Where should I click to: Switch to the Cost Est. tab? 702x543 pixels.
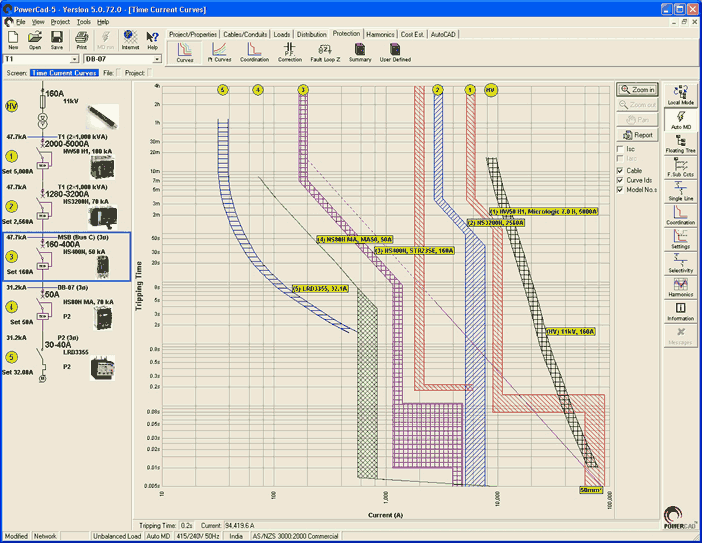point(412,34)
